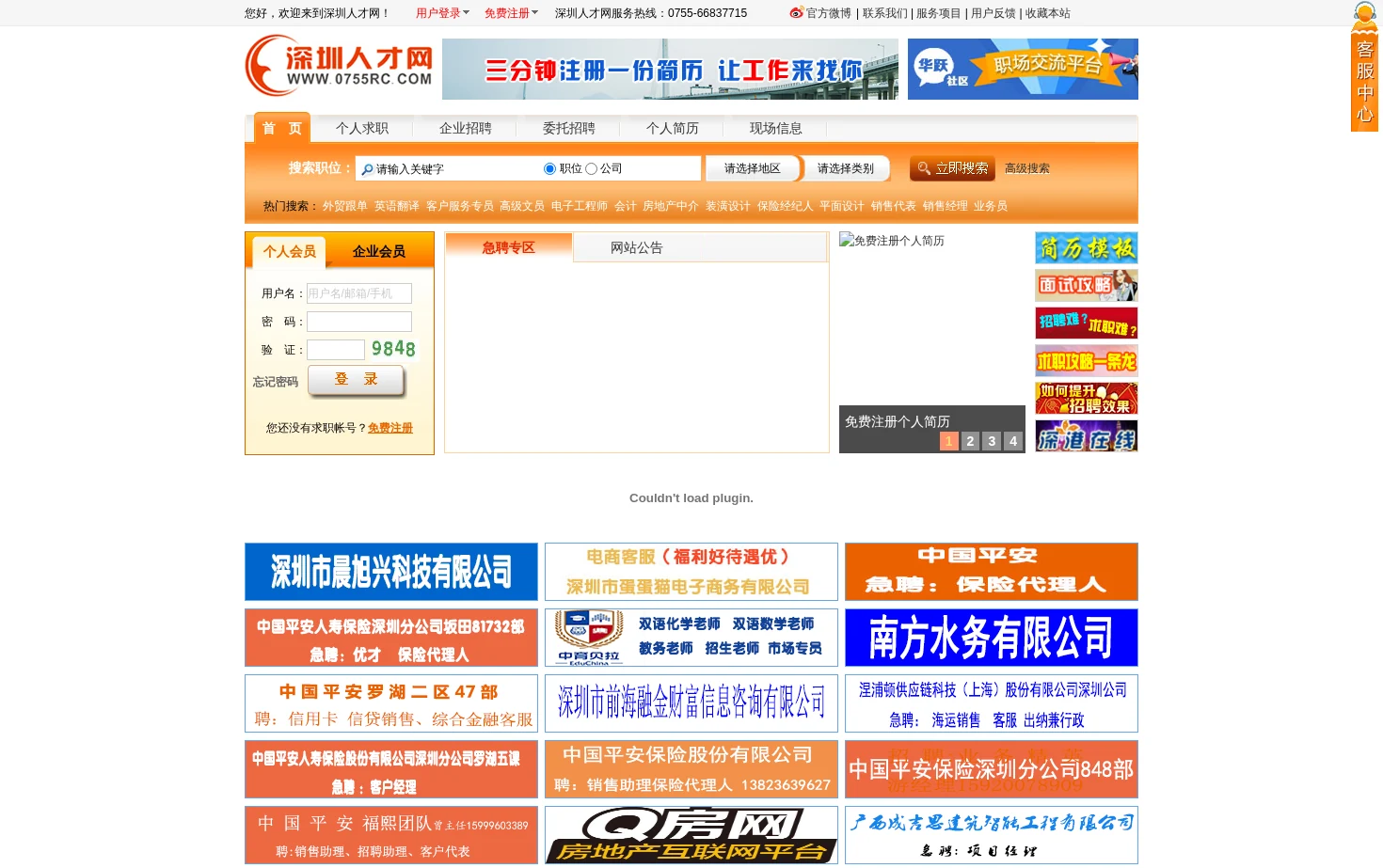The height and width of the screenshot is (868, 1383).
Task: Open the 如何提升招聘效果 banner
Action: point(1087,399)
